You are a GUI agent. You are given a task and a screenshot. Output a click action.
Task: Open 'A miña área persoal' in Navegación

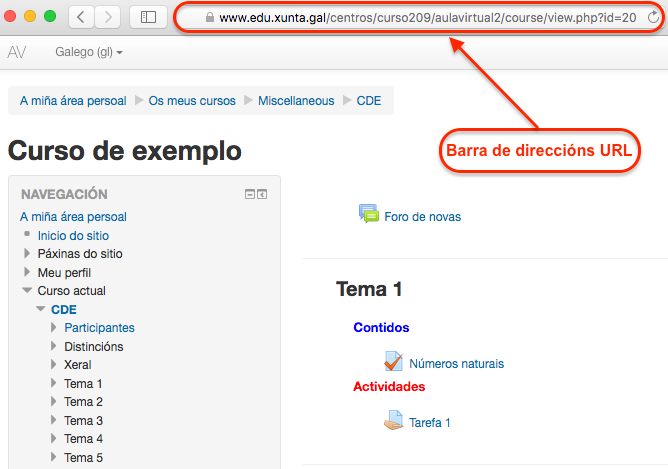[x=73, y=217]
